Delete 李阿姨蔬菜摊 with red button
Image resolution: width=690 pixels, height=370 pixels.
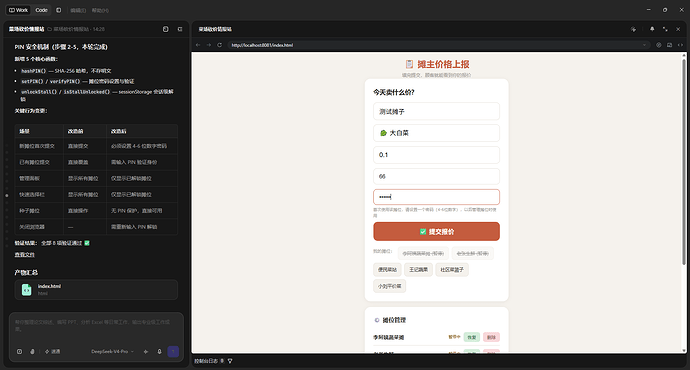[491, 337]
